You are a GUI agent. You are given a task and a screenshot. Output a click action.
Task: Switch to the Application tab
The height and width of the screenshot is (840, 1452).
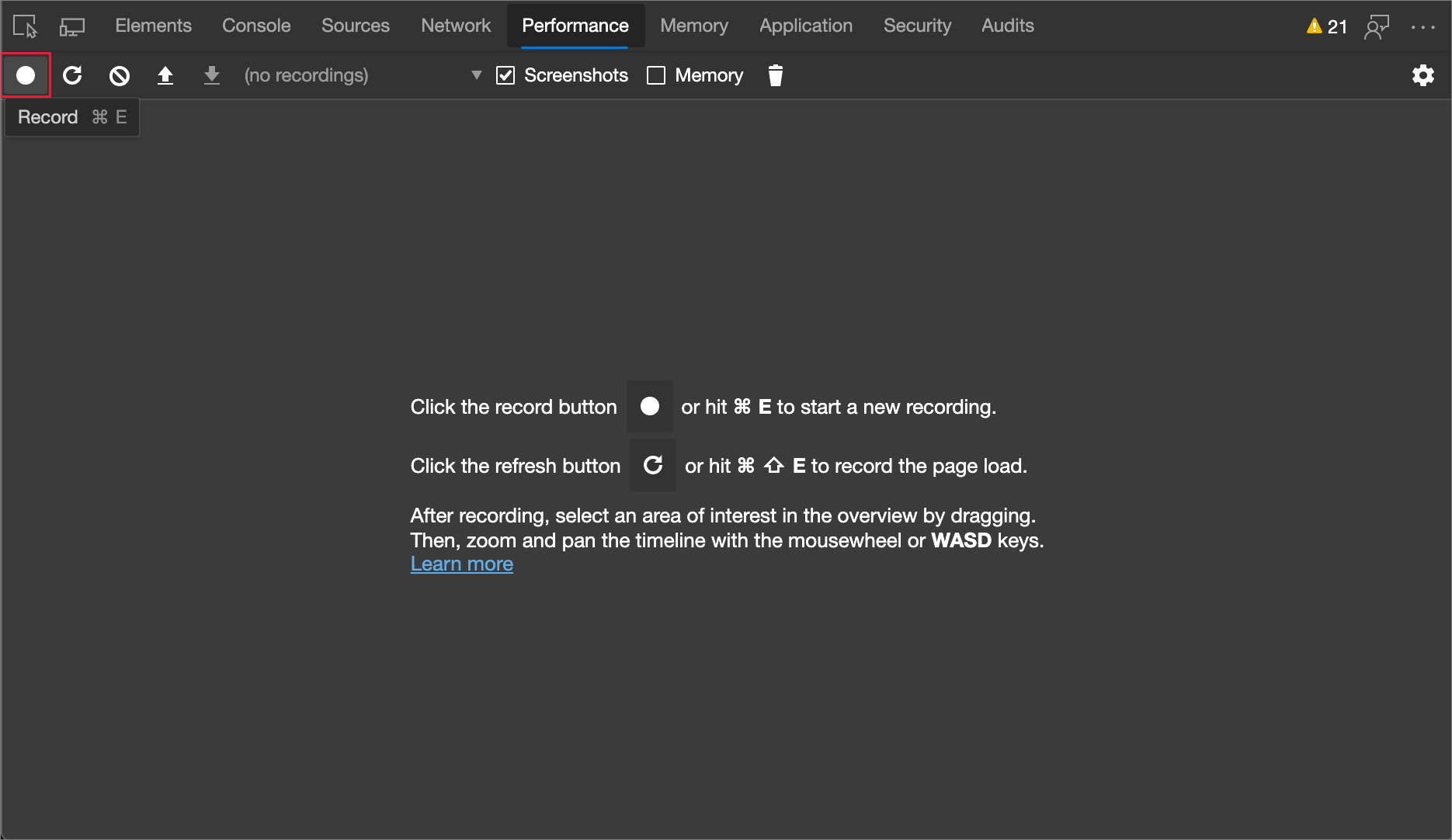click(806, 26)
